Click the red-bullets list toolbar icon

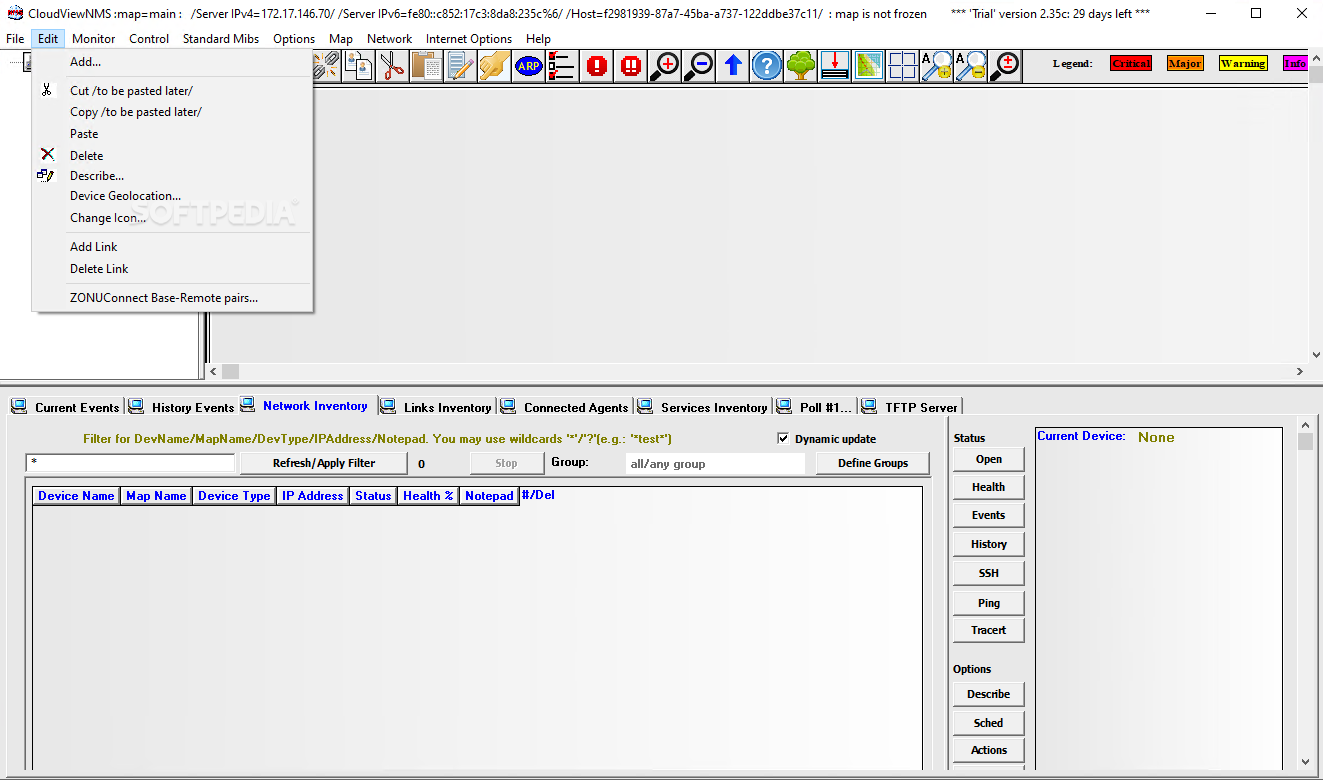pos(562,66)
